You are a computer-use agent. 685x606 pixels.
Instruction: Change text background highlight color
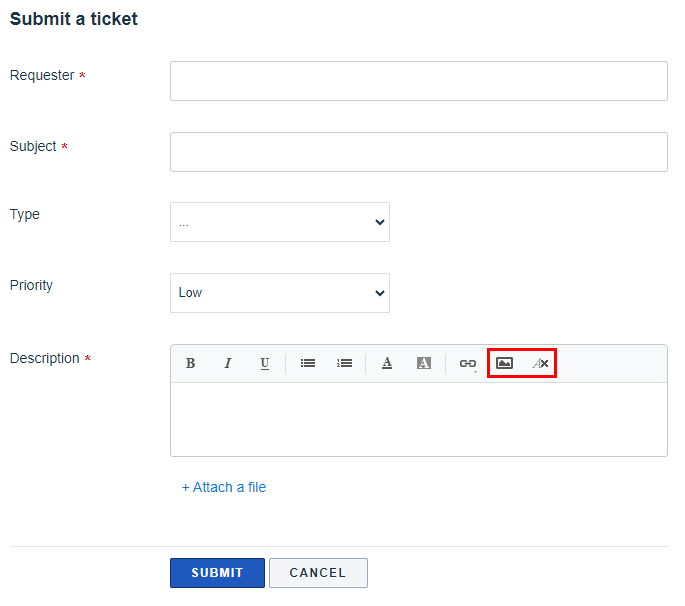click(x=424, y=363)
